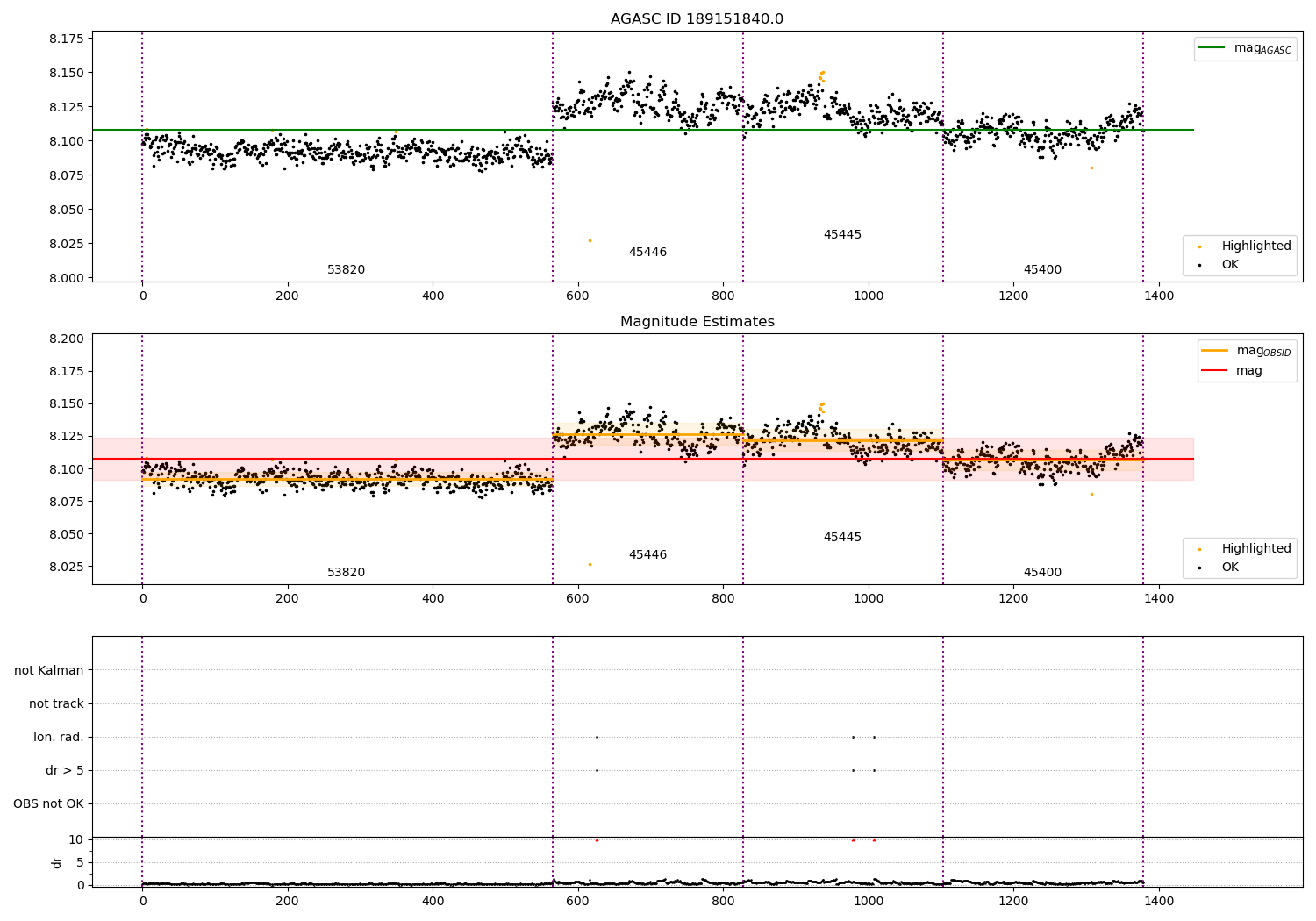Click obsid label 45446 in AGASC ID plot
The width and height of the screenshot is (1316, 921).
tap(647, 253)
